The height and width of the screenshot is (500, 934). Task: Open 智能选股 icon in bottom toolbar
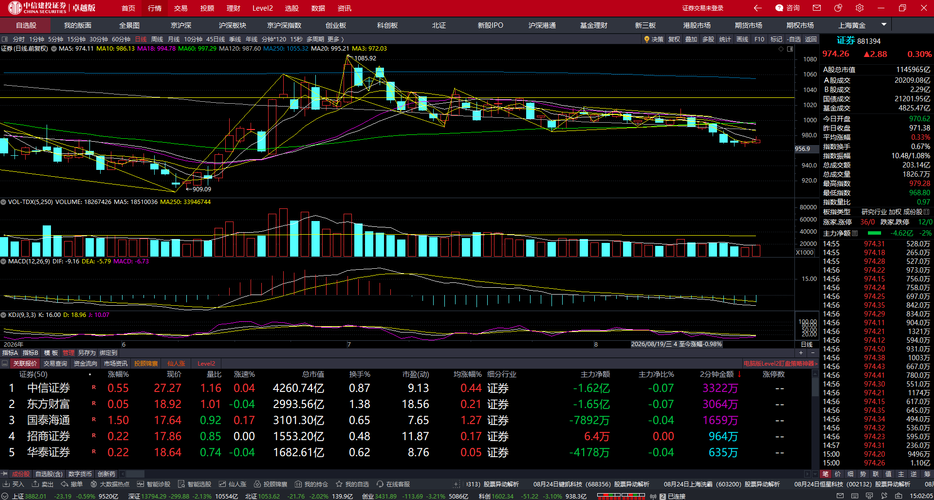coord(181,485)
